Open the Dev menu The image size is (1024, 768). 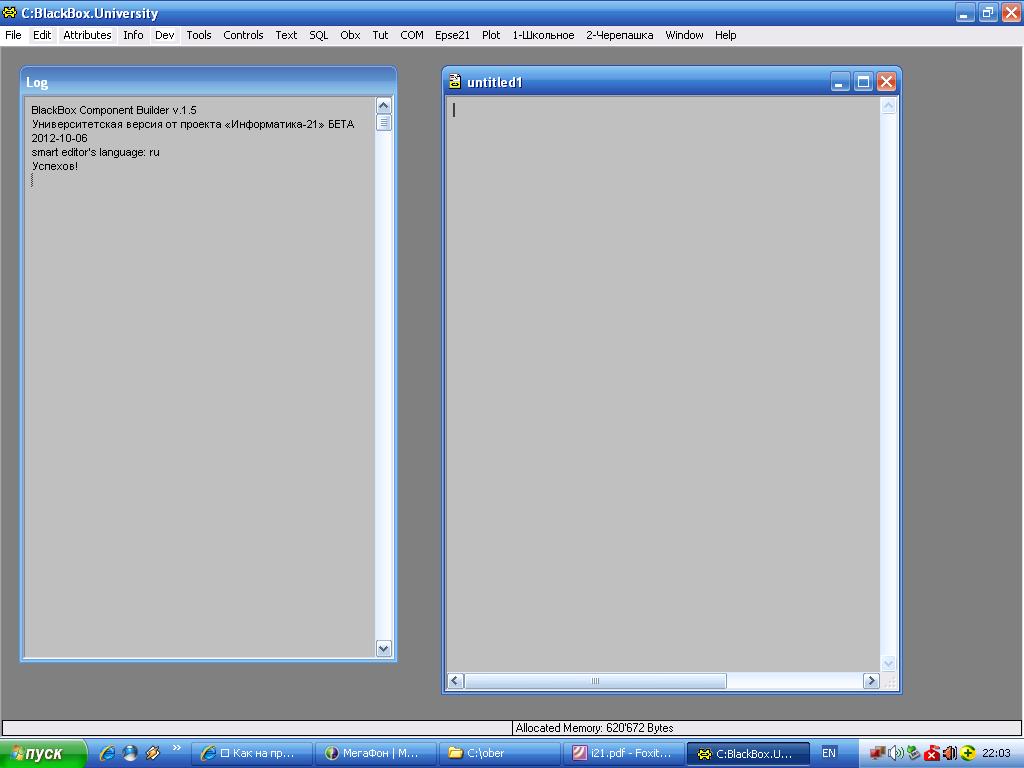[x=164, y=35]
